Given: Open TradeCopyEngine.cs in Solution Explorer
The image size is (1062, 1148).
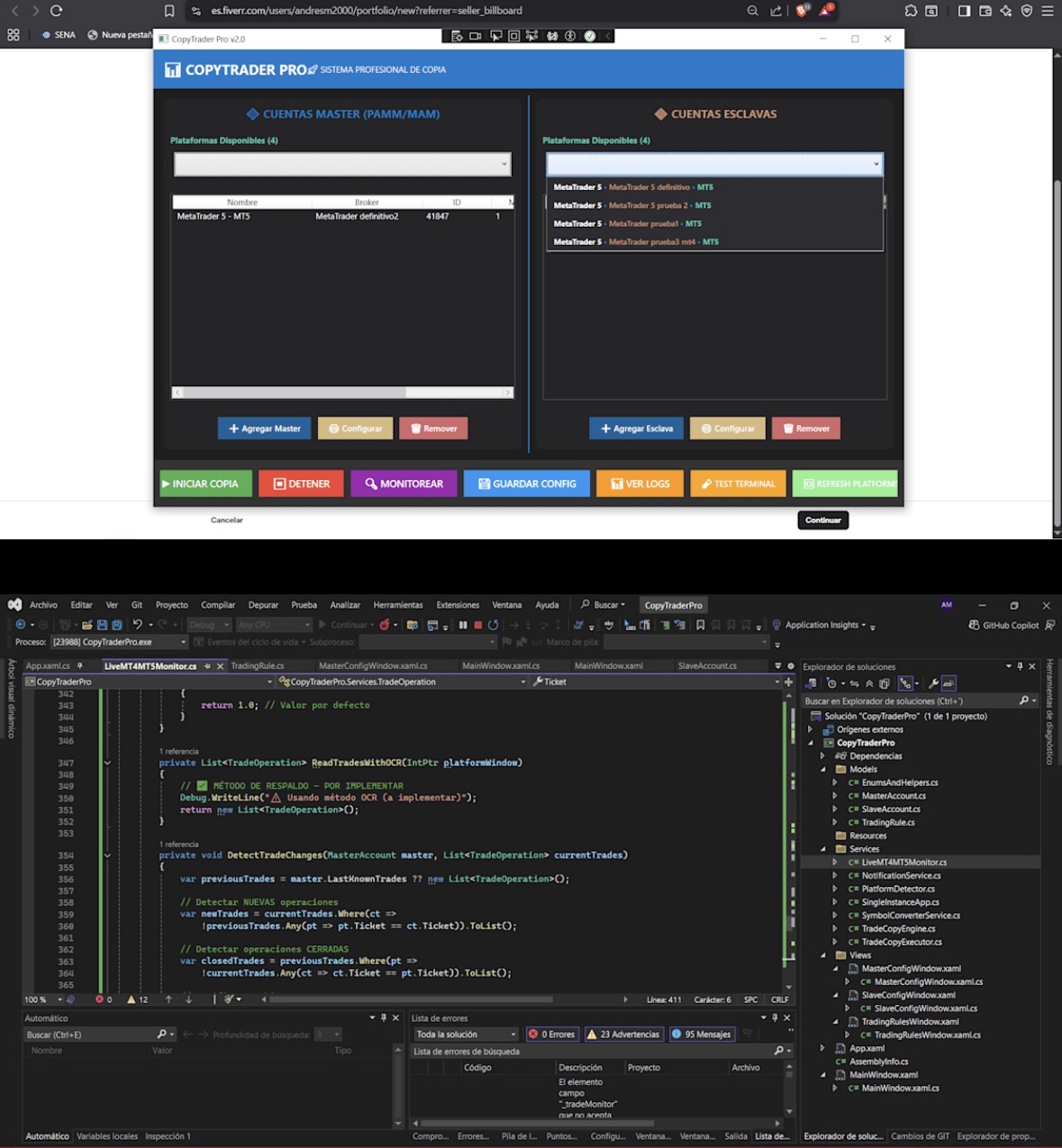Looking at the screenshot, I should tap(898, 928).
